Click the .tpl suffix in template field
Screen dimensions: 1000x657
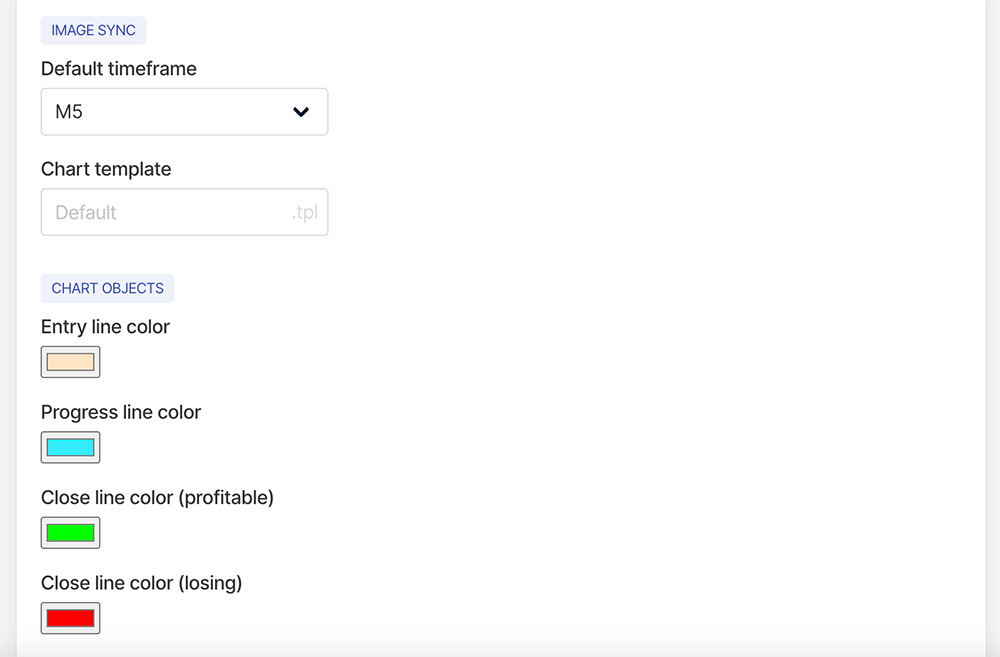click(305, 213)
